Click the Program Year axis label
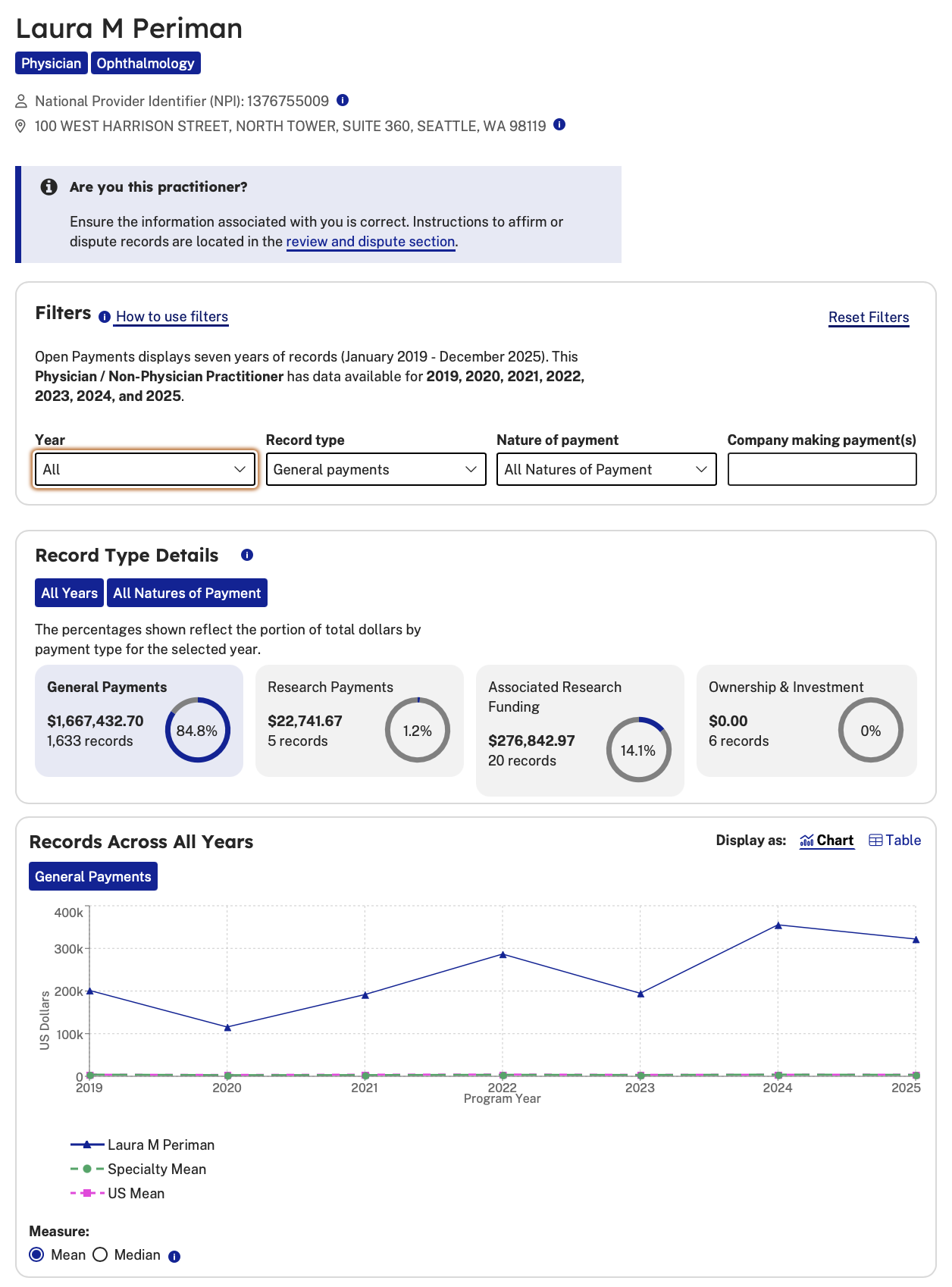This screenshot has height=1287, width=952. (x=503, y=1098)
